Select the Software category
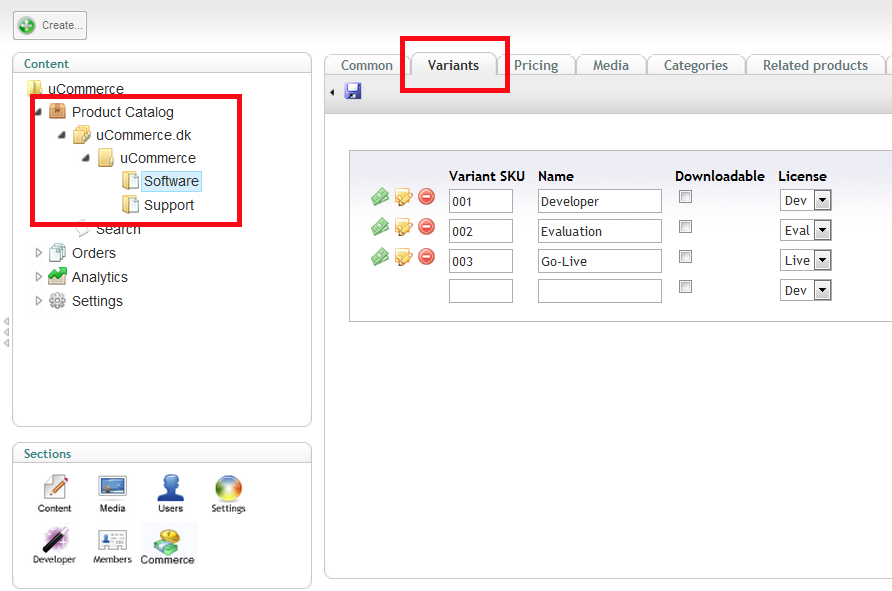 (171, 181)
